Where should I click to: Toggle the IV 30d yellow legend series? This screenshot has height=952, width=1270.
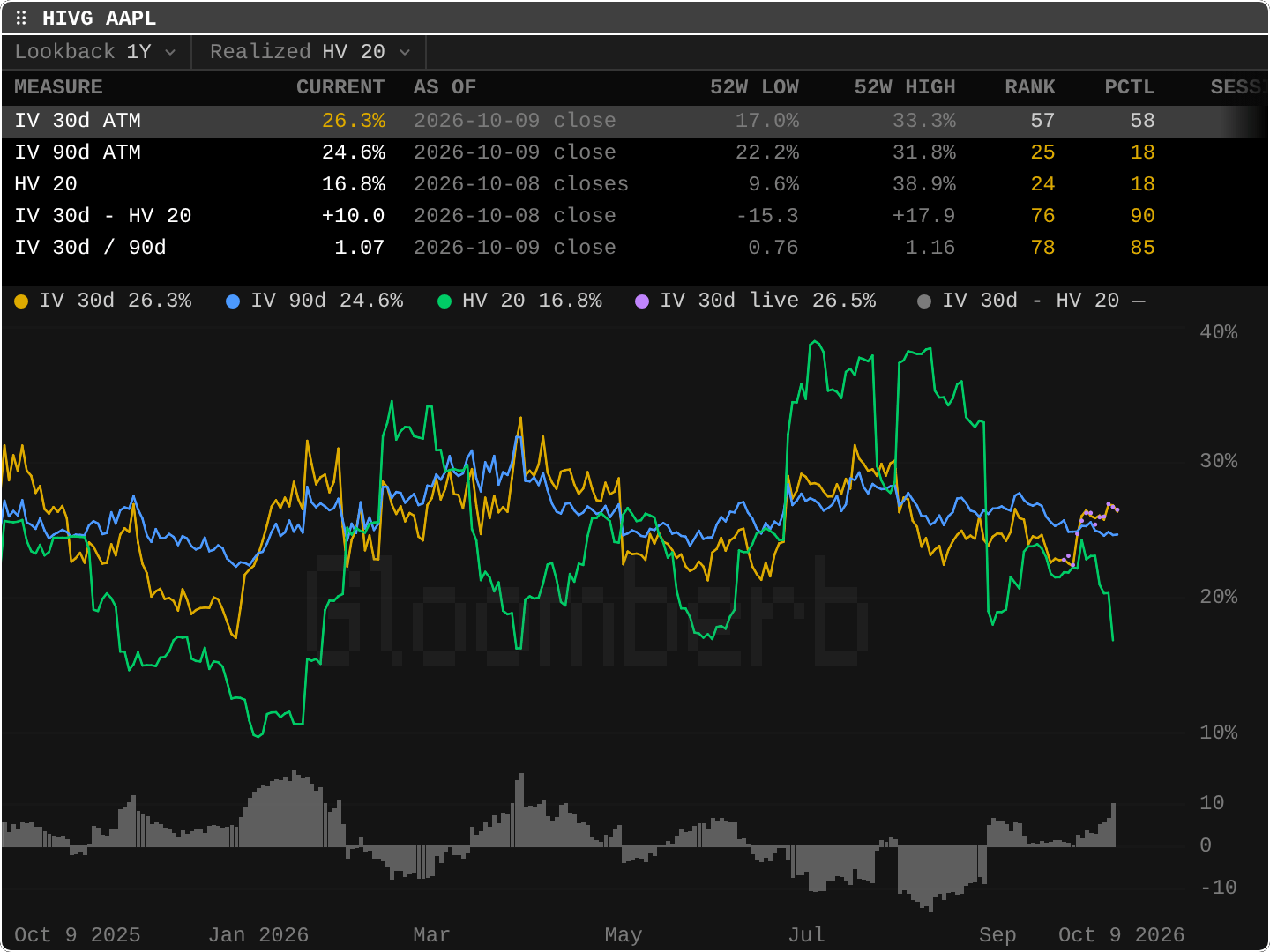pos(103,301)
